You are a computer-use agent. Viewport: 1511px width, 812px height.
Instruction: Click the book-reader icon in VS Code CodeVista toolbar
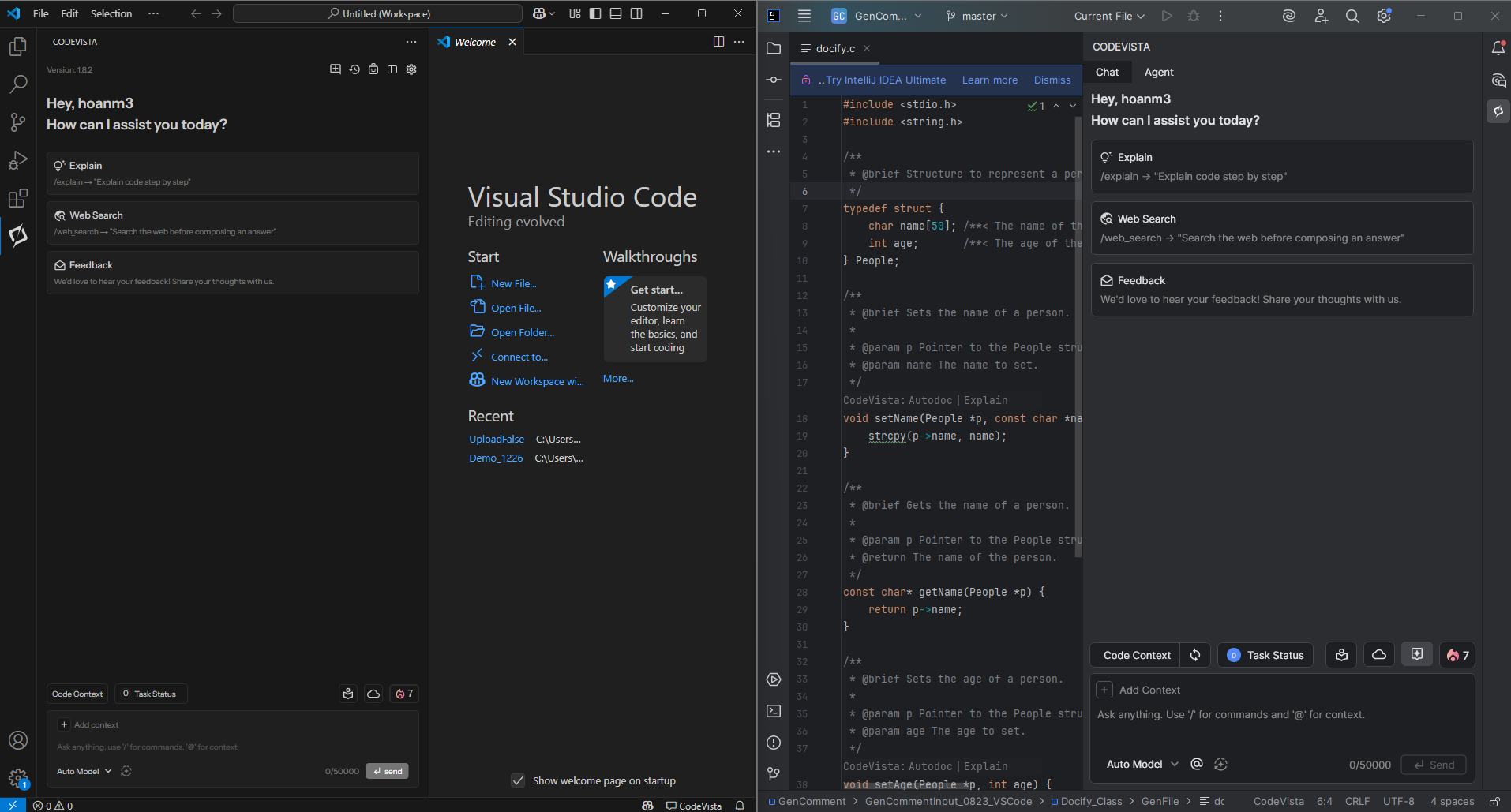pos(348,694)
